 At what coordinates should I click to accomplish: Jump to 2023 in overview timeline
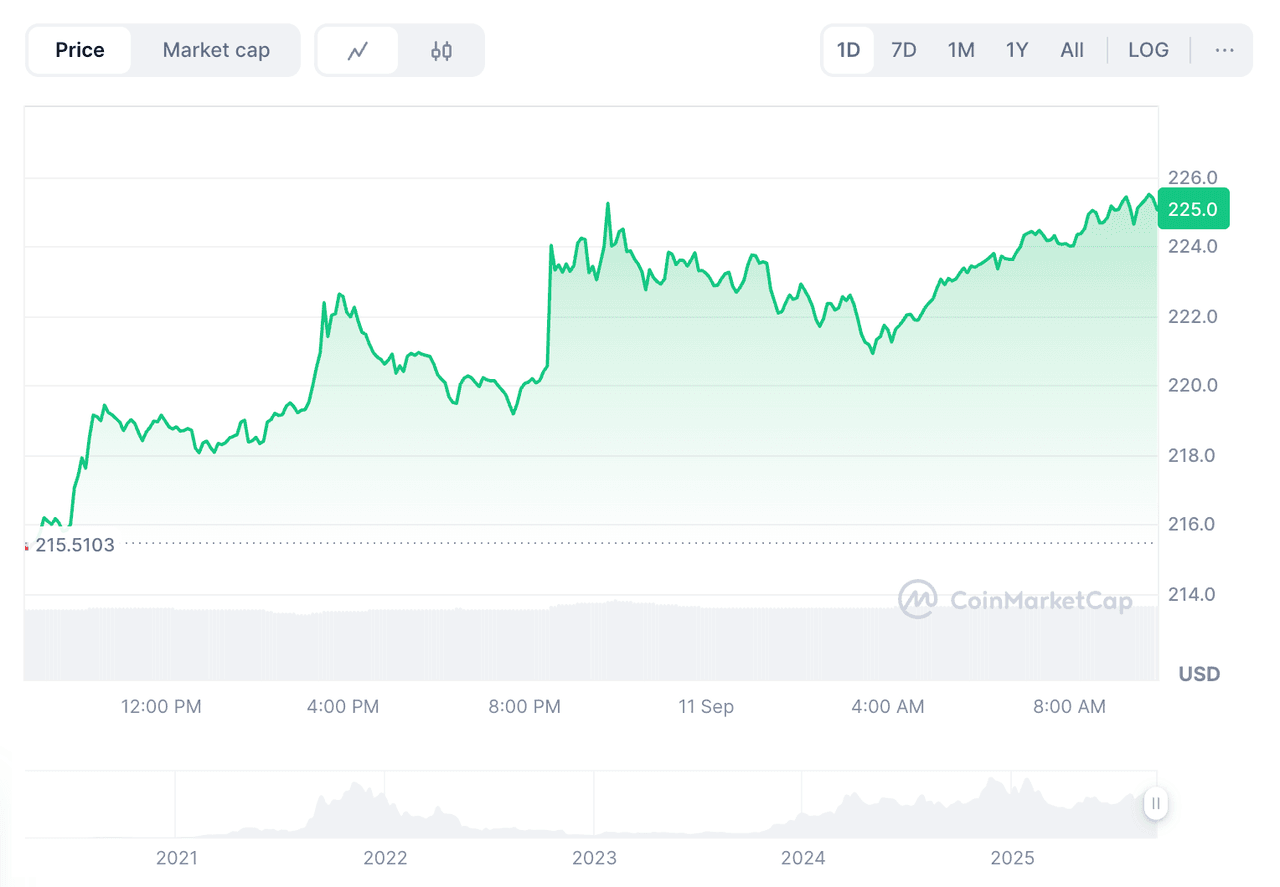[x=594, y=858]
